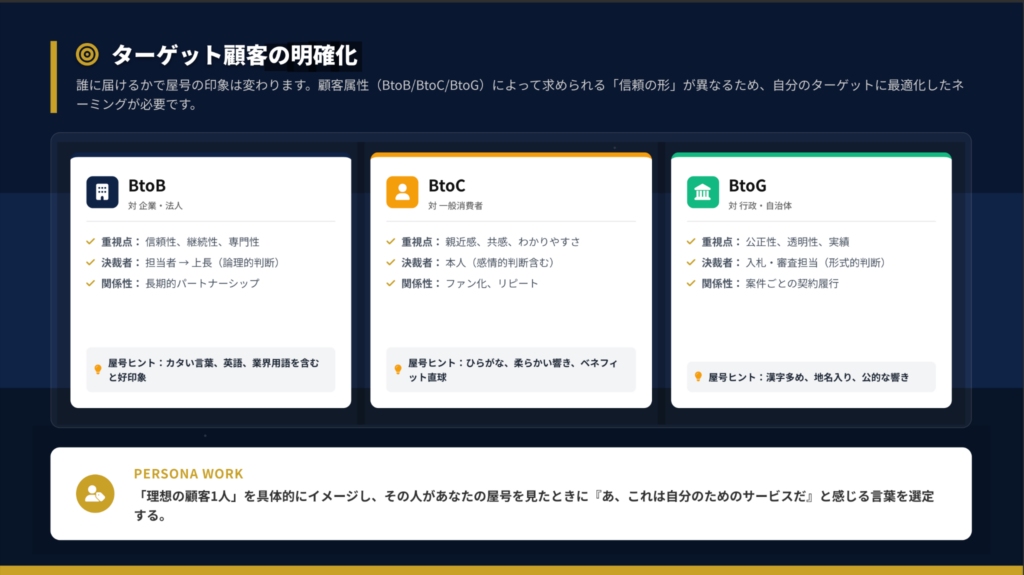This screenshot has width=1024, height=575.
Task: Click the BtoG 屋号ヒント hint box
Action: (811, 377)
